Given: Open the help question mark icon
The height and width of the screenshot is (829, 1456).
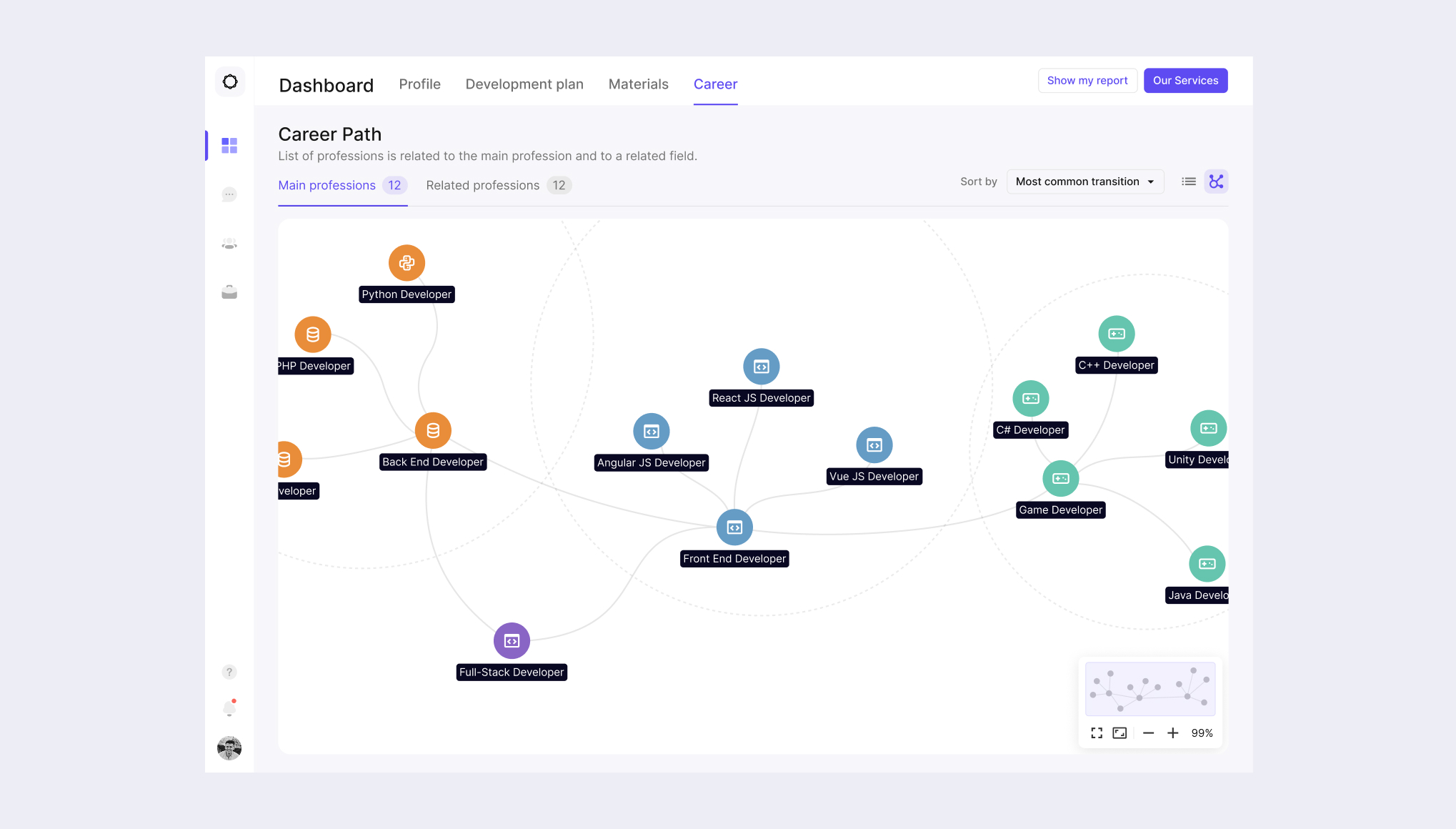Looking at the screenshot, I should click(229, 672).
